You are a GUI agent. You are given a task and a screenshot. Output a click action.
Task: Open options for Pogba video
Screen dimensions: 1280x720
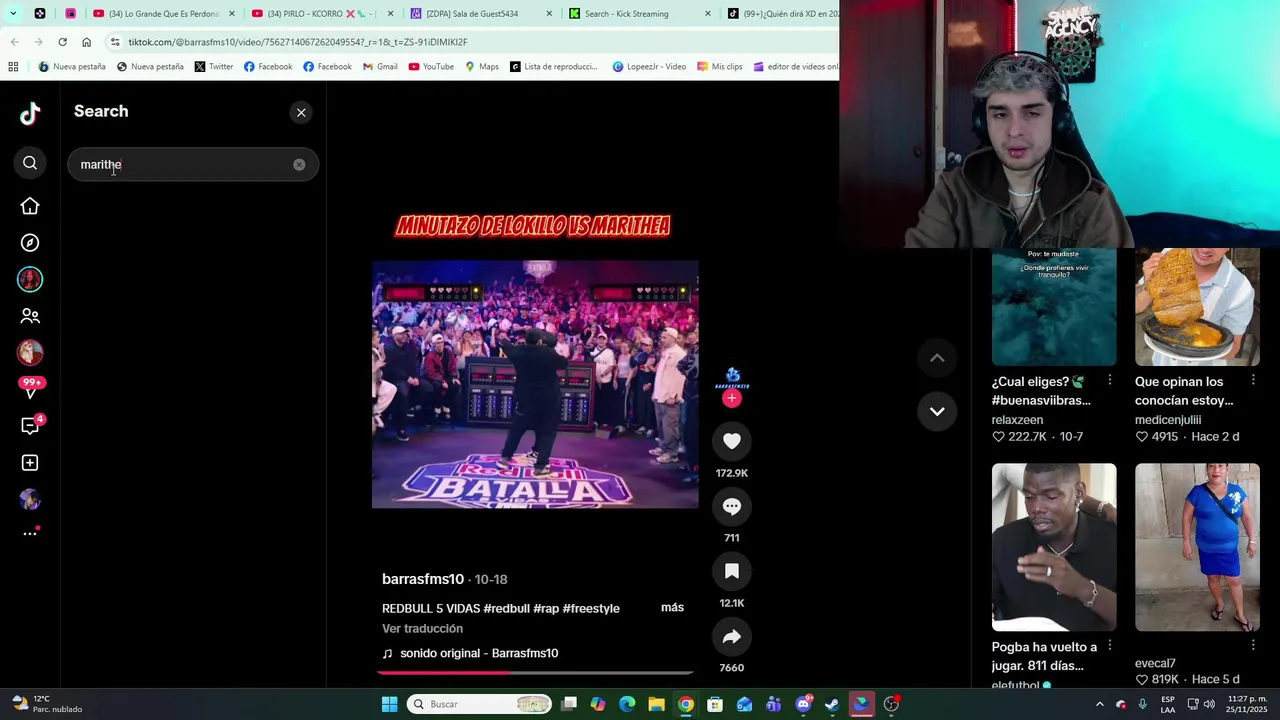pos(1110,646)
